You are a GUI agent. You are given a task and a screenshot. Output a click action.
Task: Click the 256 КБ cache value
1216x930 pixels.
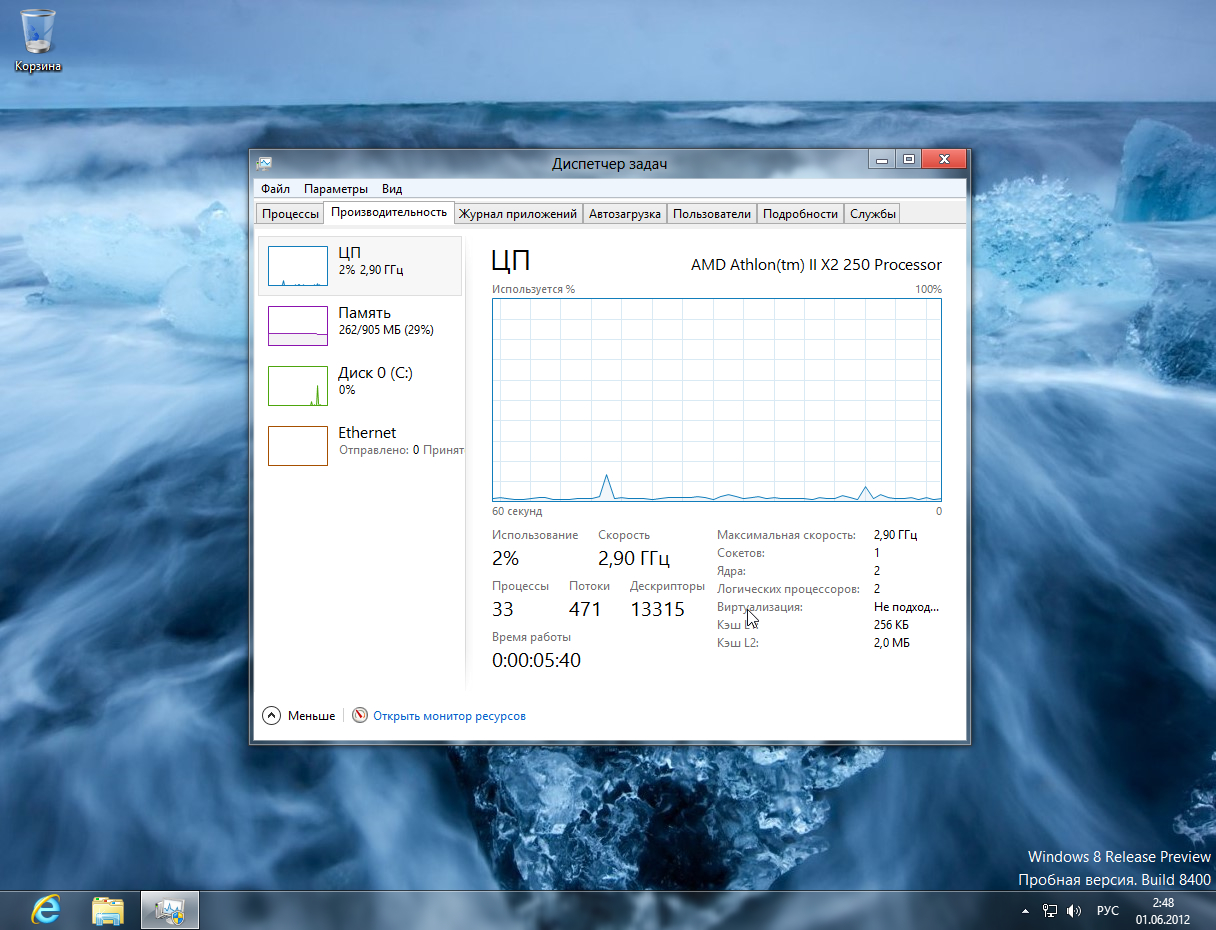(x=892, y=625)
